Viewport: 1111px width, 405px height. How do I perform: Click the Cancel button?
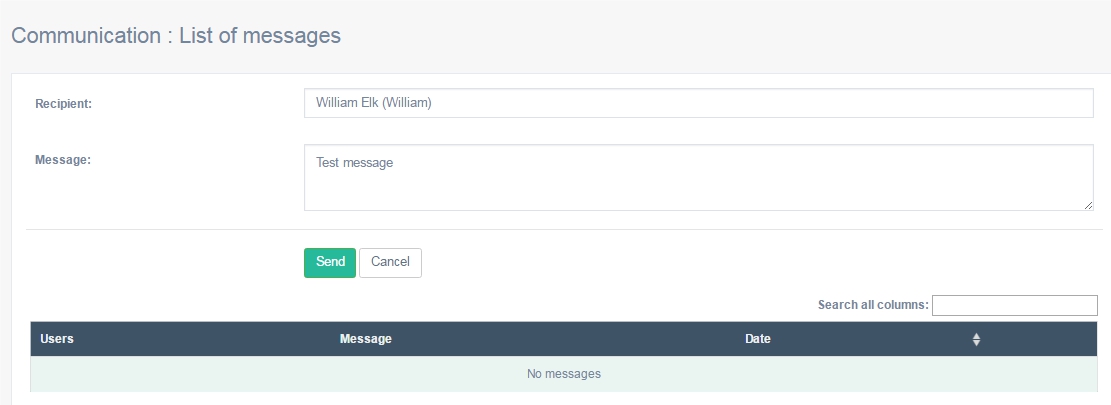tap(390, 263)
